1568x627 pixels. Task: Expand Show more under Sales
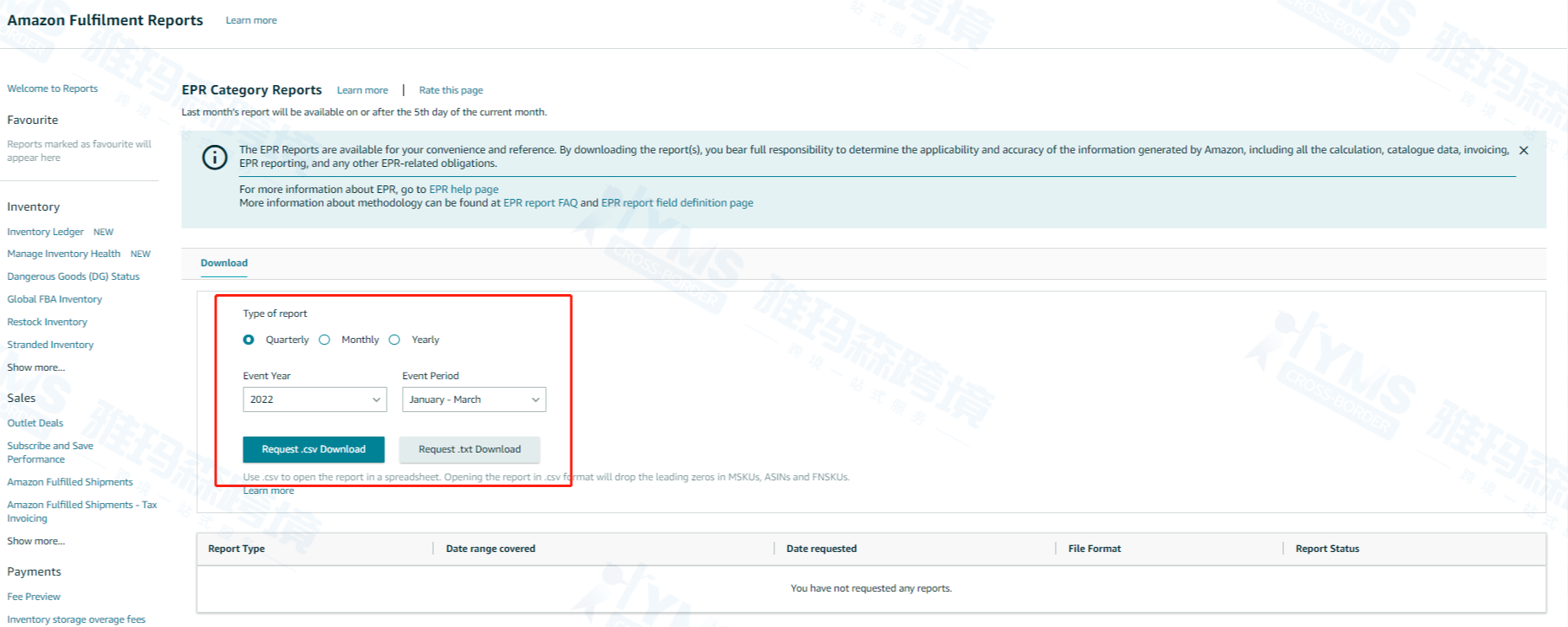tap(36, 541)
